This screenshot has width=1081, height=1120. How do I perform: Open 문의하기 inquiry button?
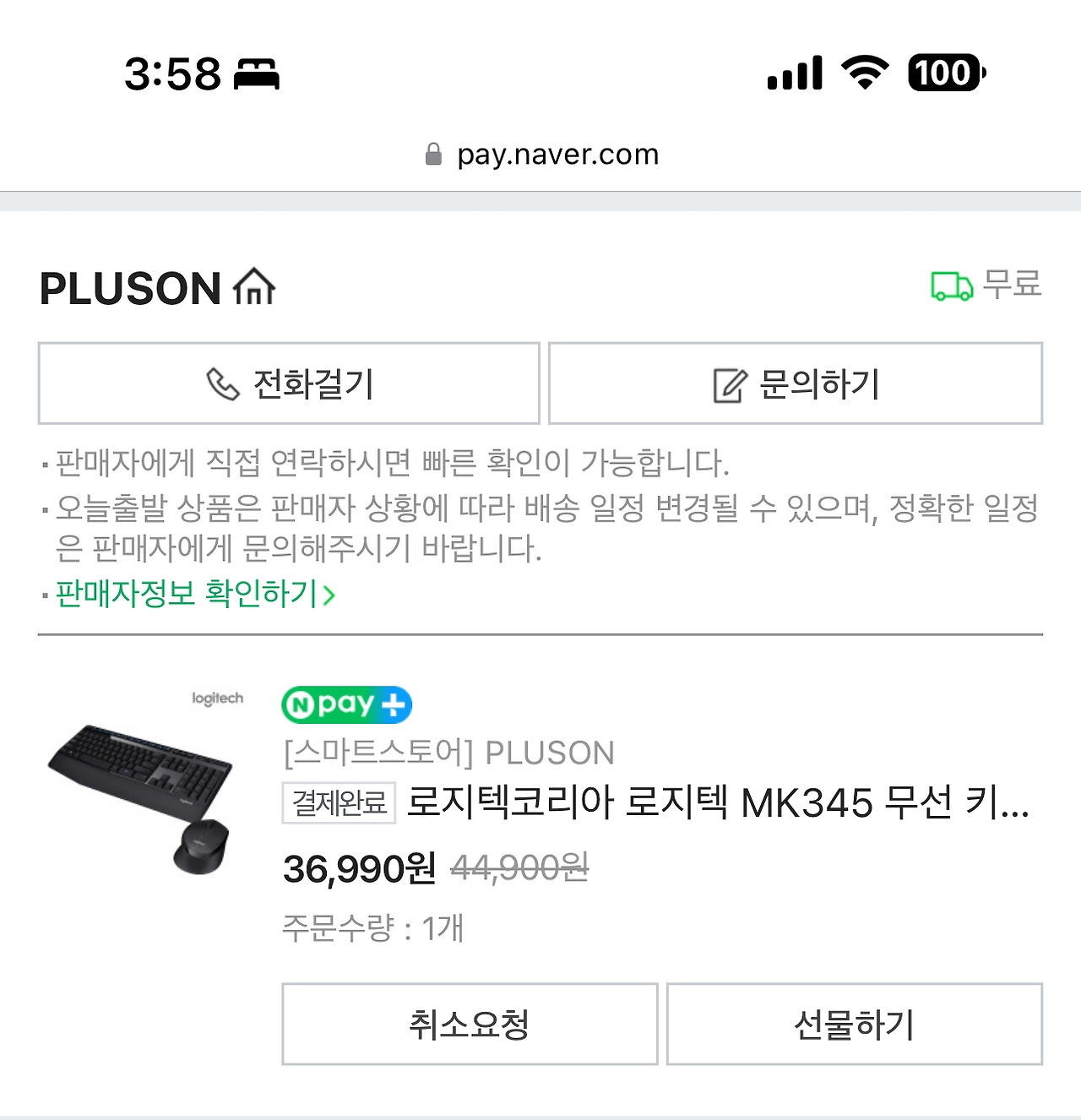(x=796, y=383)
